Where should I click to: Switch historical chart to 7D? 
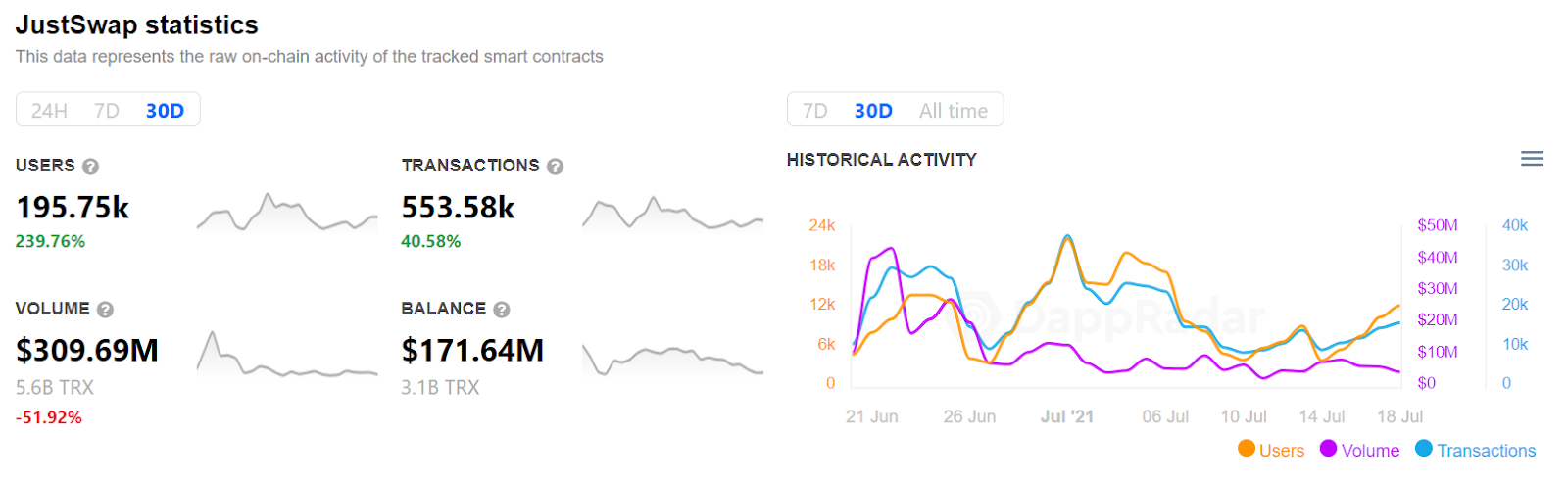[815, 111]
